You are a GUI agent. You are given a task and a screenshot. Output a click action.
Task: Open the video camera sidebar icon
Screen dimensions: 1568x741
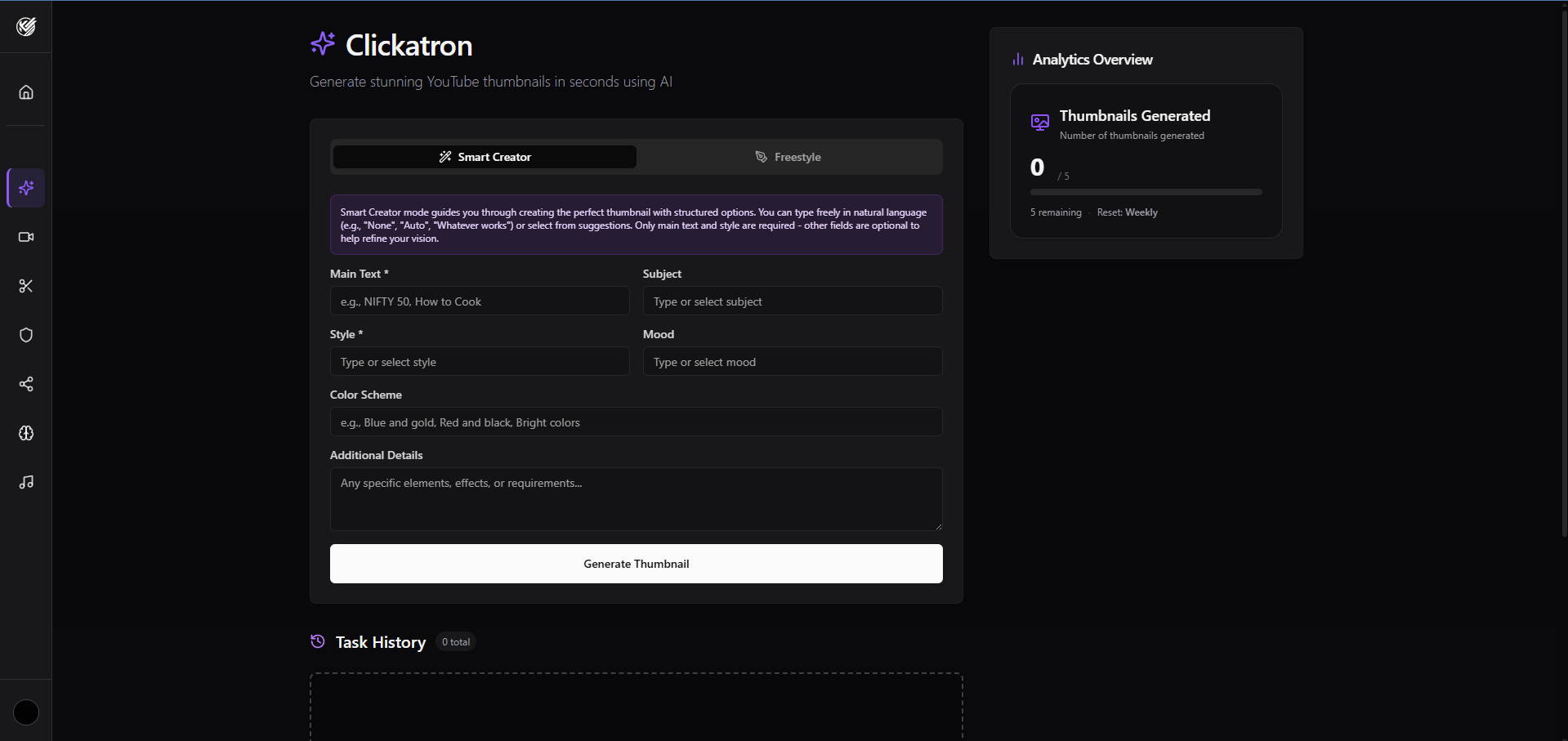(x=26, y=237)
